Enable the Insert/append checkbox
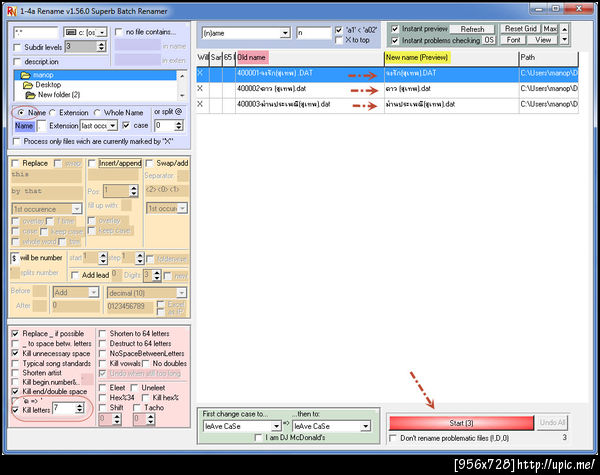The image size is (600, 475). coord(92,163)
